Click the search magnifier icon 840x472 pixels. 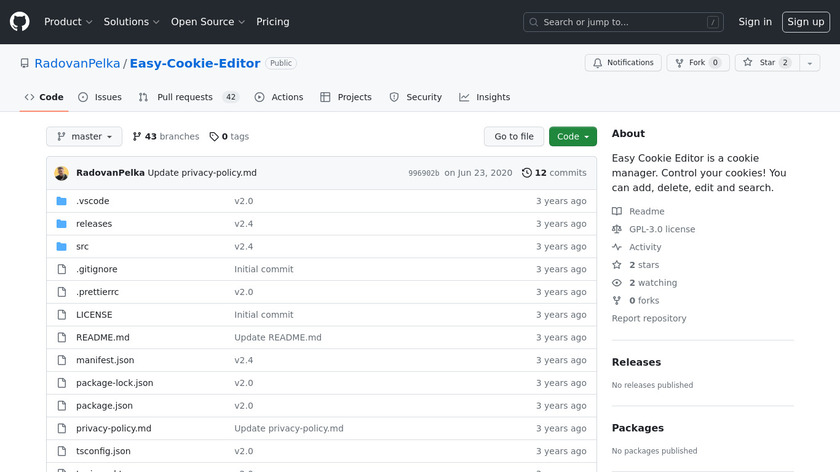[534, 22]
